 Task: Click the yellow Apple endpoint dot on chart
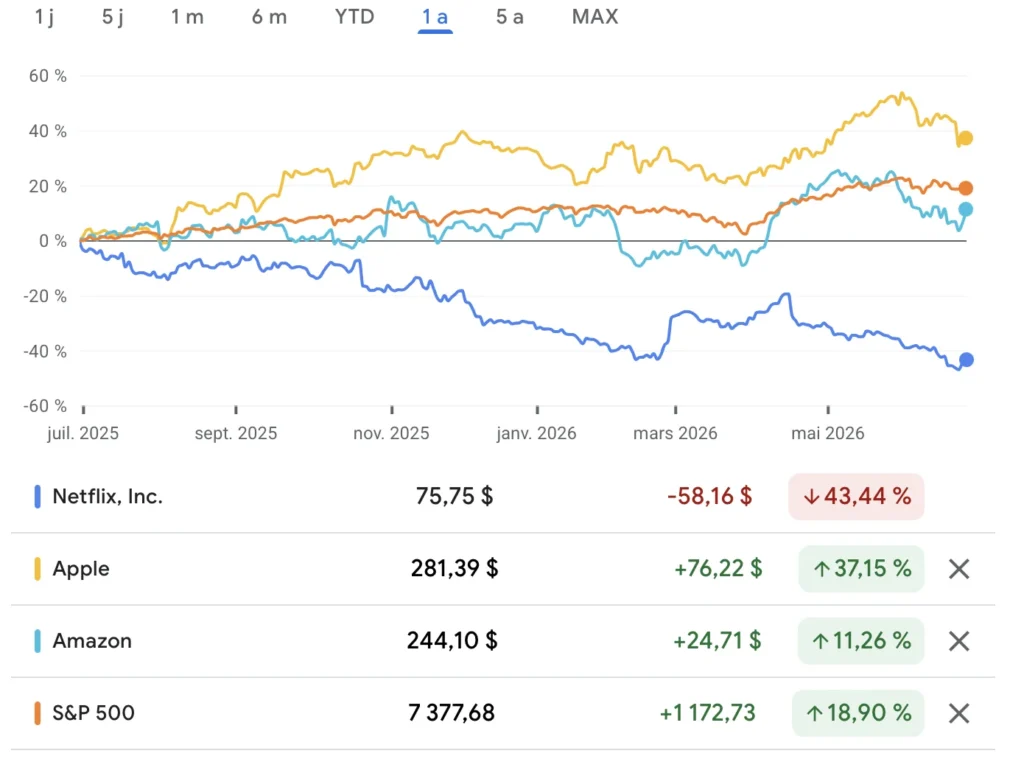point(965,138)
